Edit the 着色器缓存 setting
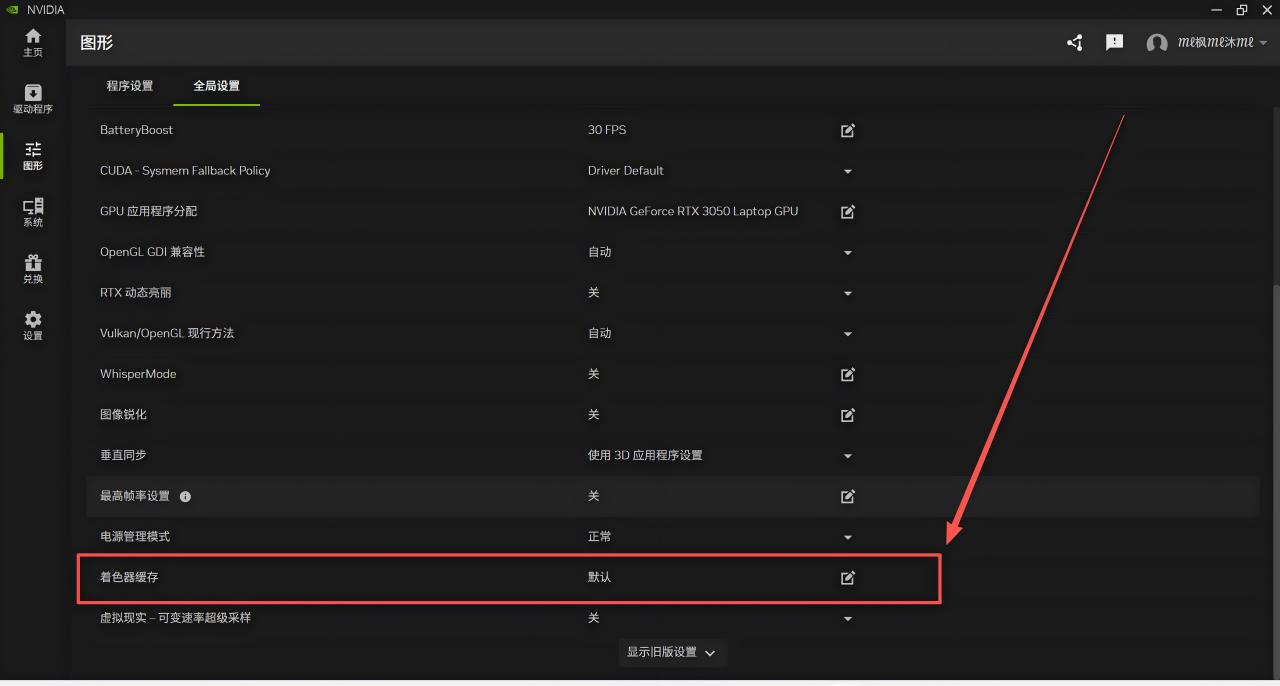Viewport: 1280px width, 686px height. pyautogui.click(x=848, y=577)
